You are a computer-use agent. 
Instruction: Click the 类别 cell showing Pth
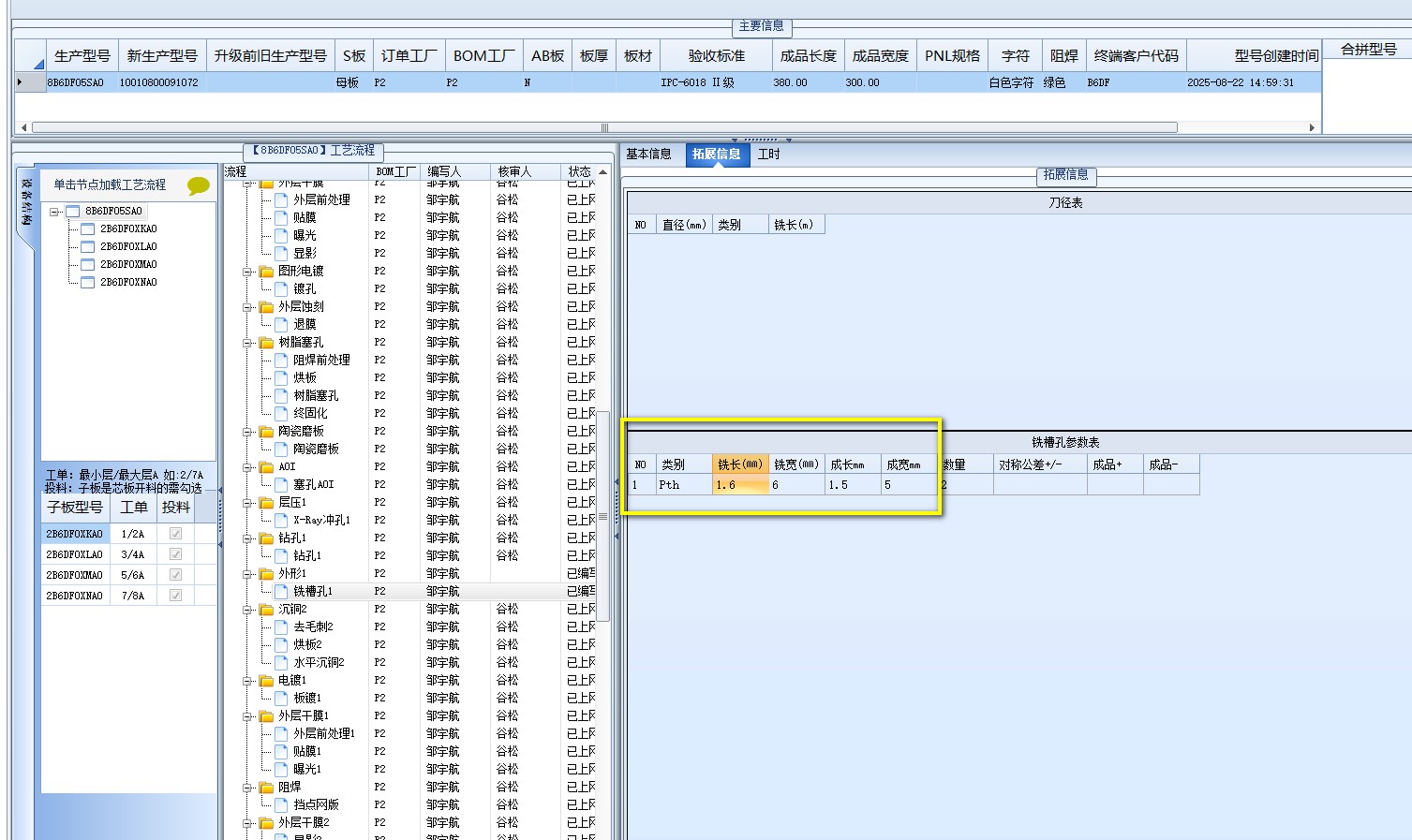click(684, 485)
